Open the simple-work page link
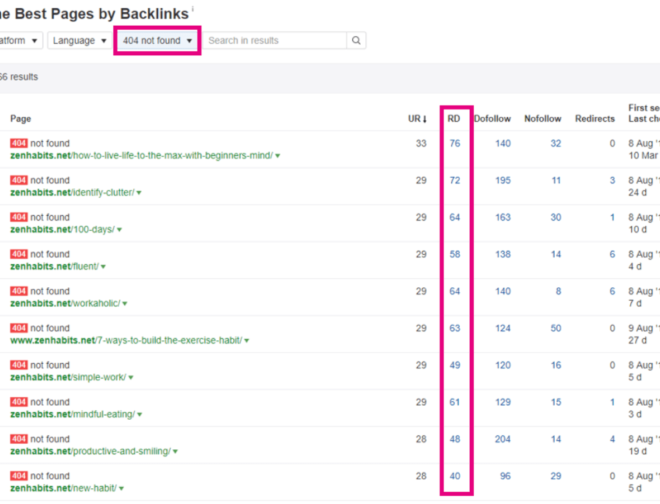 (68, 377)
